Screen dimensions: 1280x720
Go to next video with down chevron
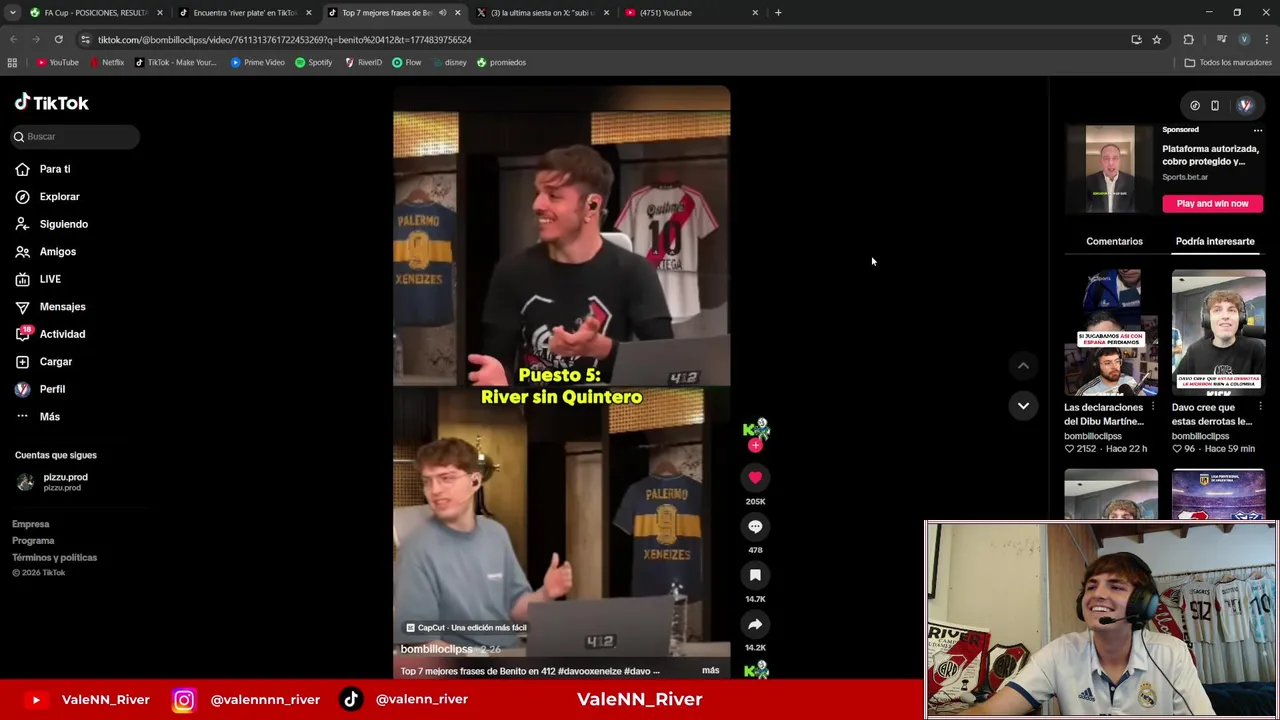click(x=1023, y=405)
